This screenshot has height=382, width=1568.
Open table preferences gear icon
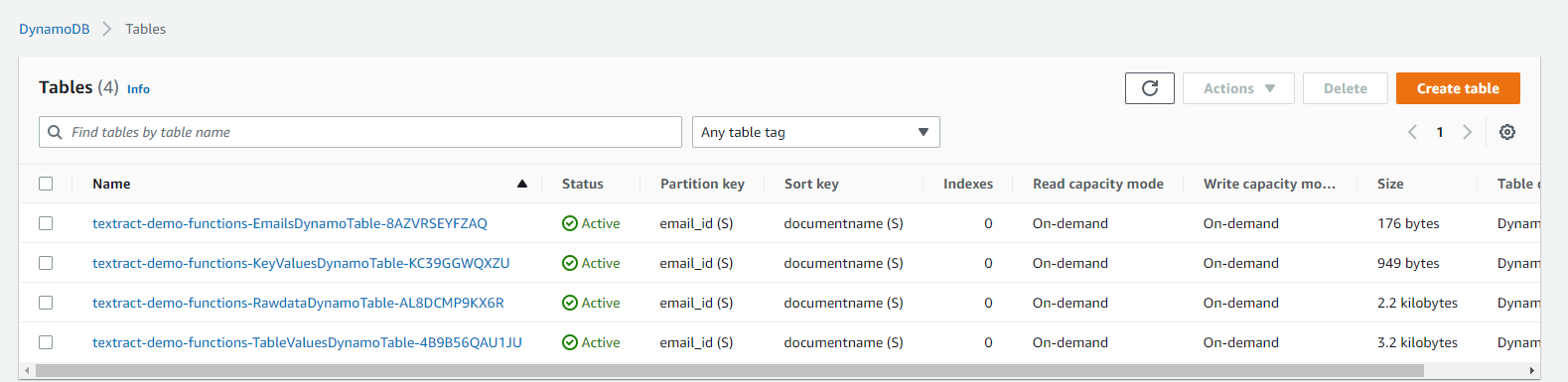click(x=1507, y=132)
